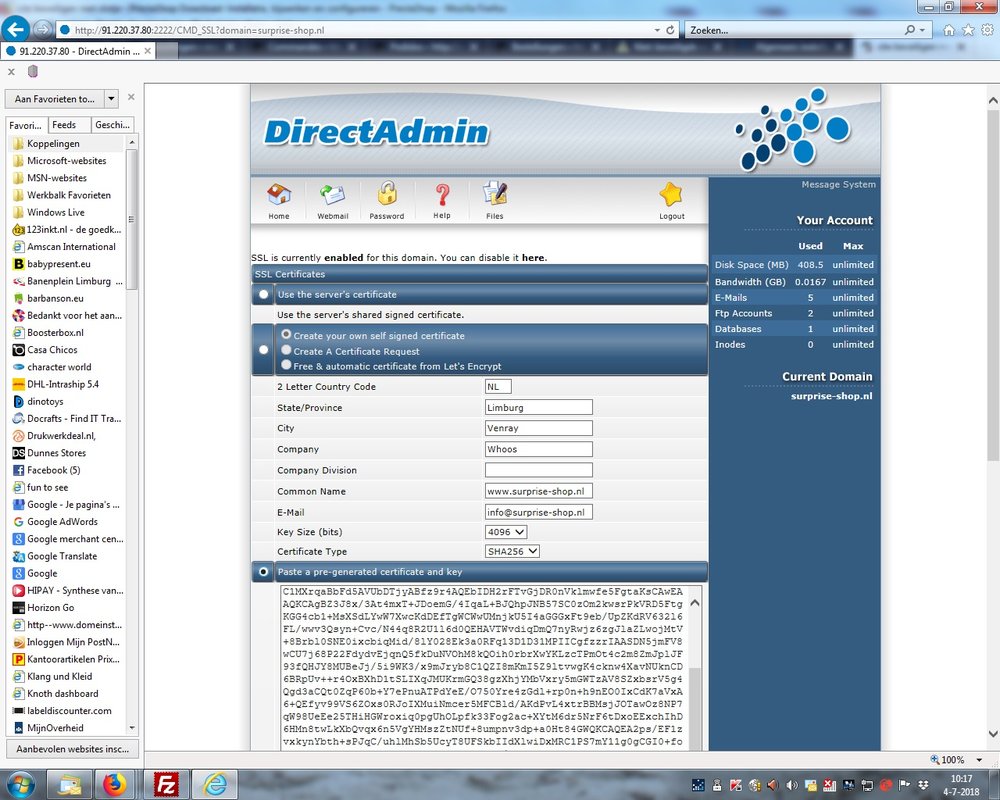This screenshot has width=1000, height=800.
Task: Close the 91.220.37.80 DirectAdmin tab
Action: tap(148, 51)
